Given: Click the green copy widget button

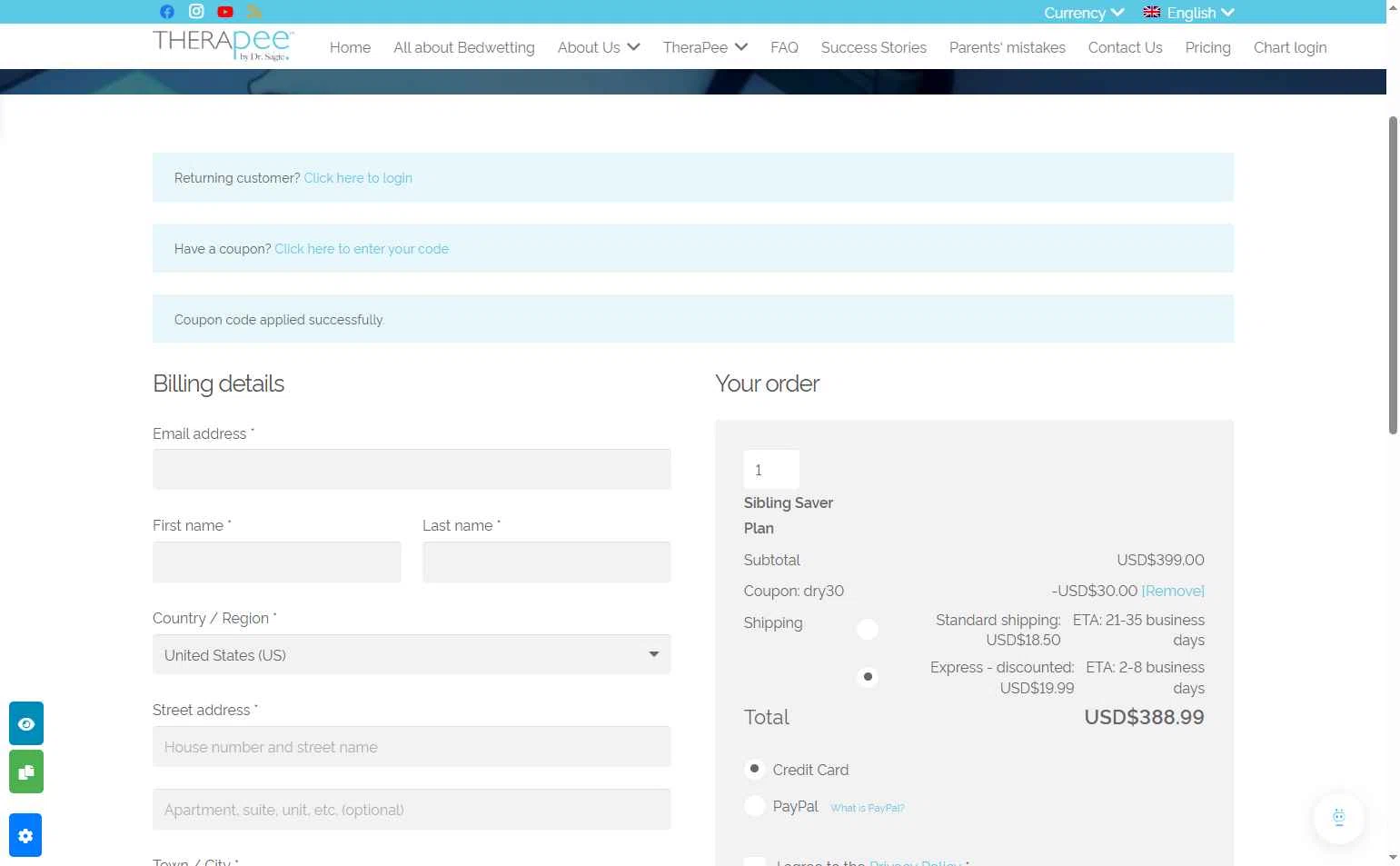Looking at the screenshot, I should (x=26, y=771).
